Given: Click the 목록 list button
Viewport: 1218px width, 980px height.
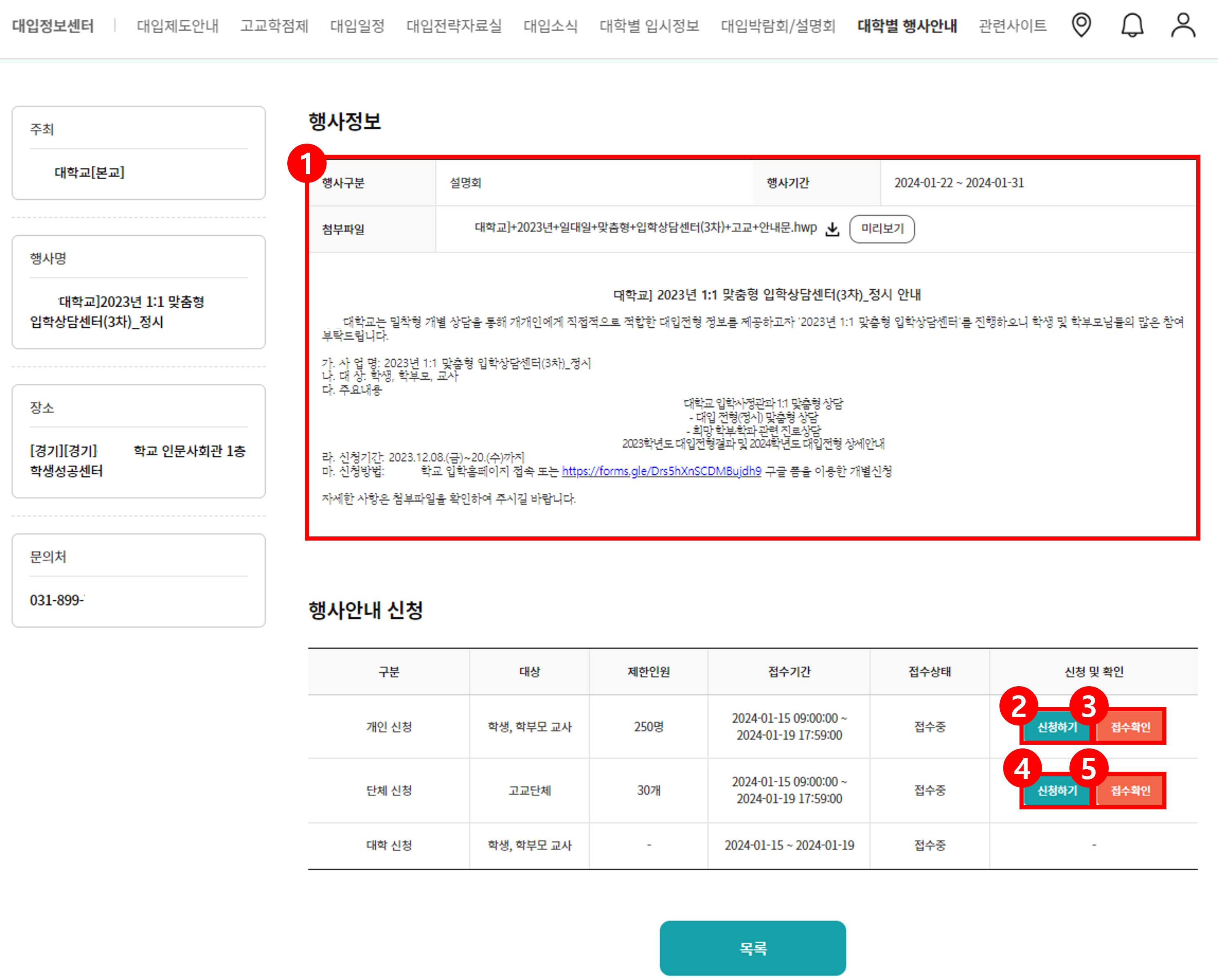Looking at the screenshot, I should (753, 948).
